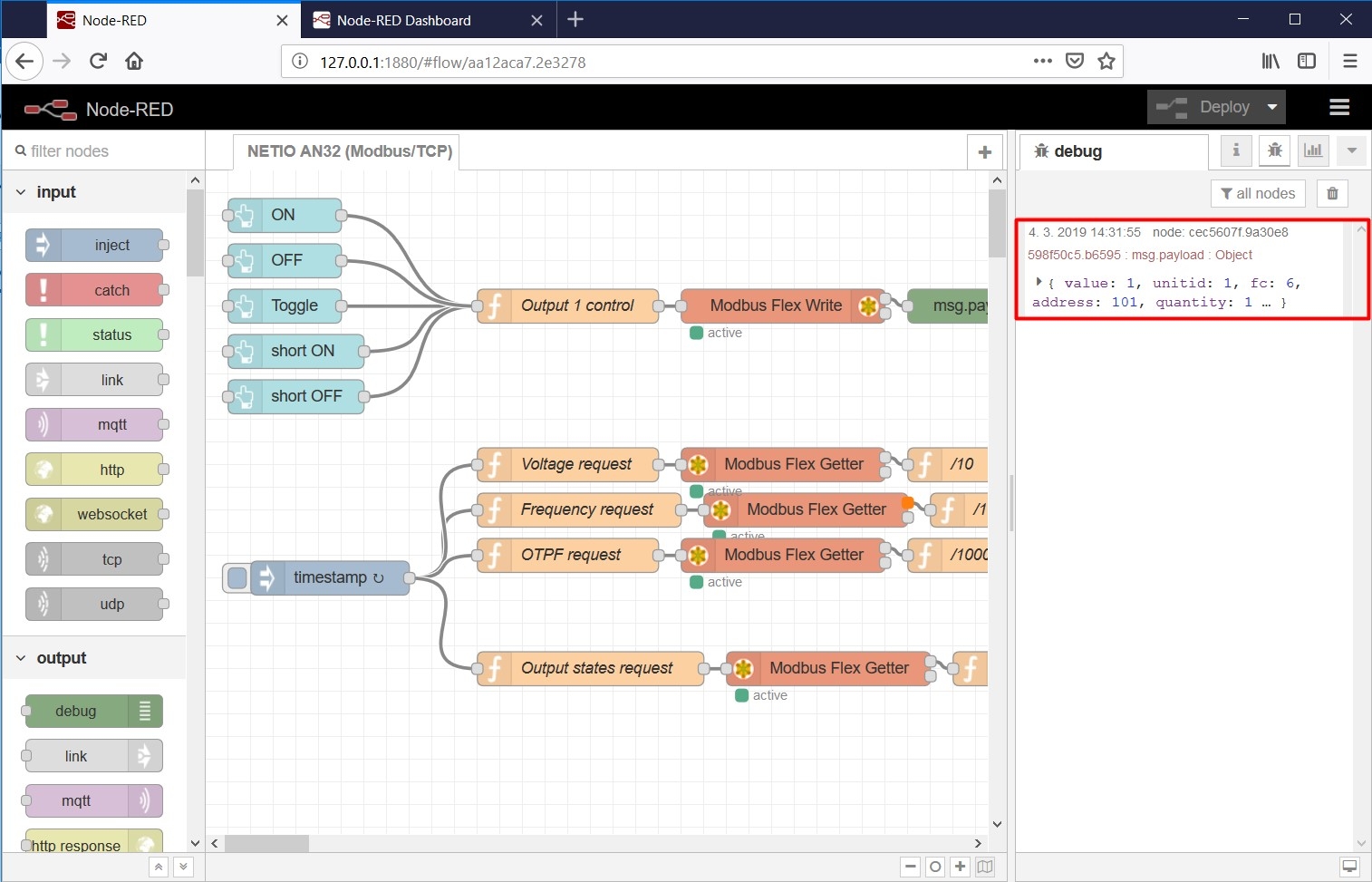Viewport: 1372px width, 882px height.
Task: Toggle the navigator map view
Action: [x=985, y=867]
